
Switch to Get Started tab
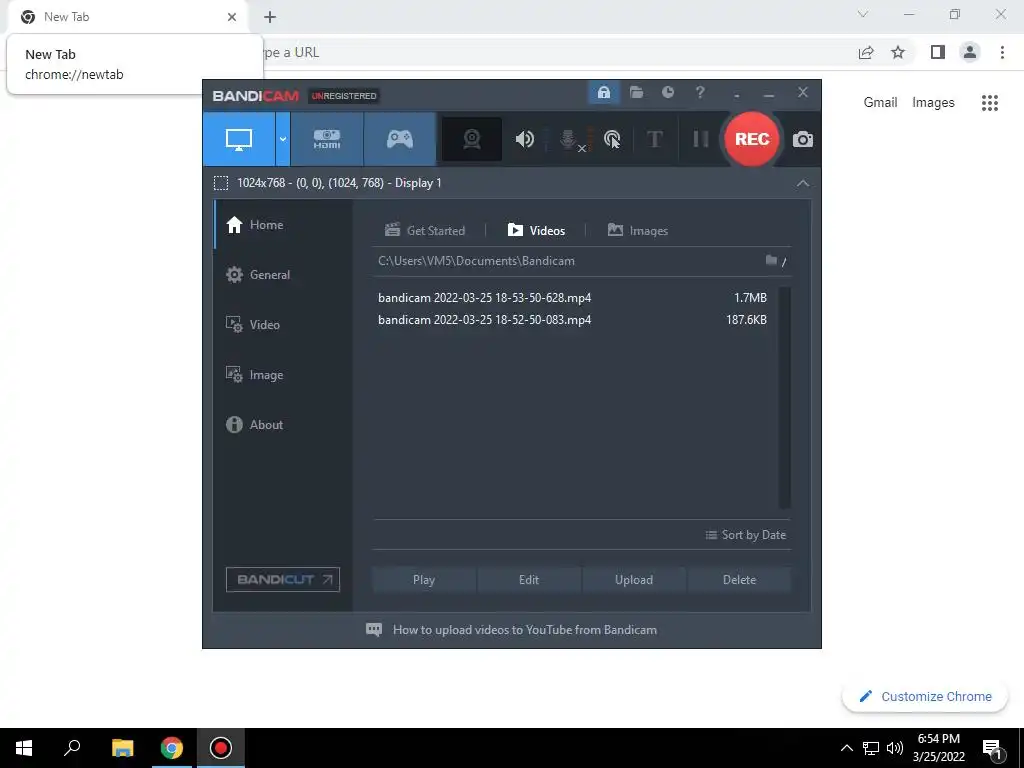(x=425, y=231)
